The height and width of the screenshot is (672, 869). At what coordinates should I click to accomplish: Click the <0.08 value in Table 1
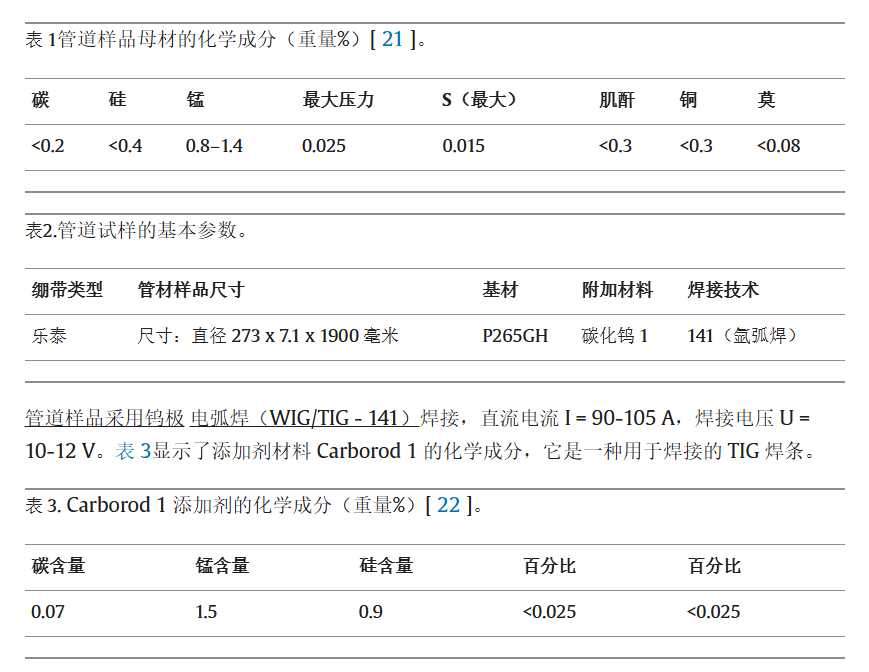(x=778, y=146)
